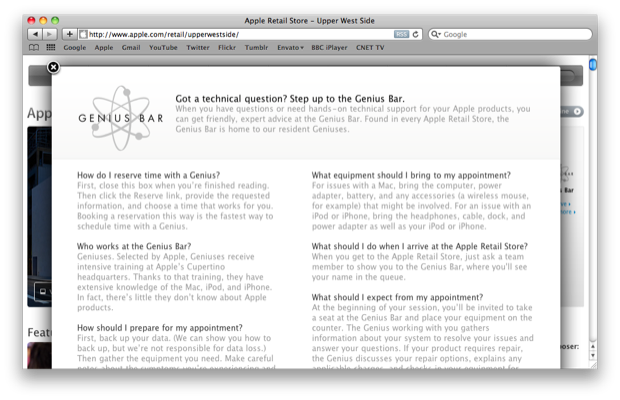Click the Genius Bar atom logo
This screenshot has height=400, width=620.
pyautogui.click(x=121, y=118)
